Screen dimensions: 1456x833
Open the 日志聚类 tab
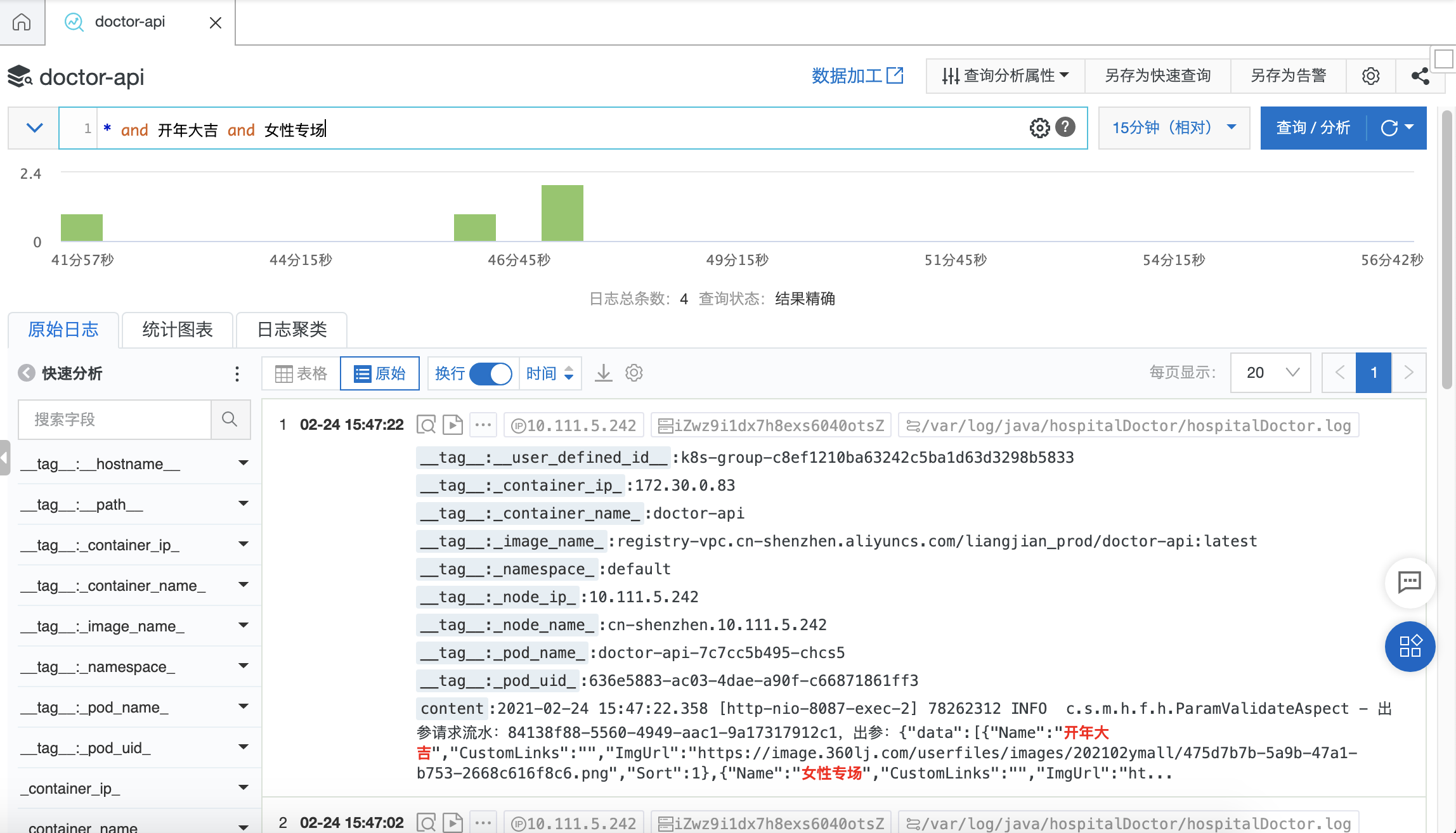click(x=292, y=330)
